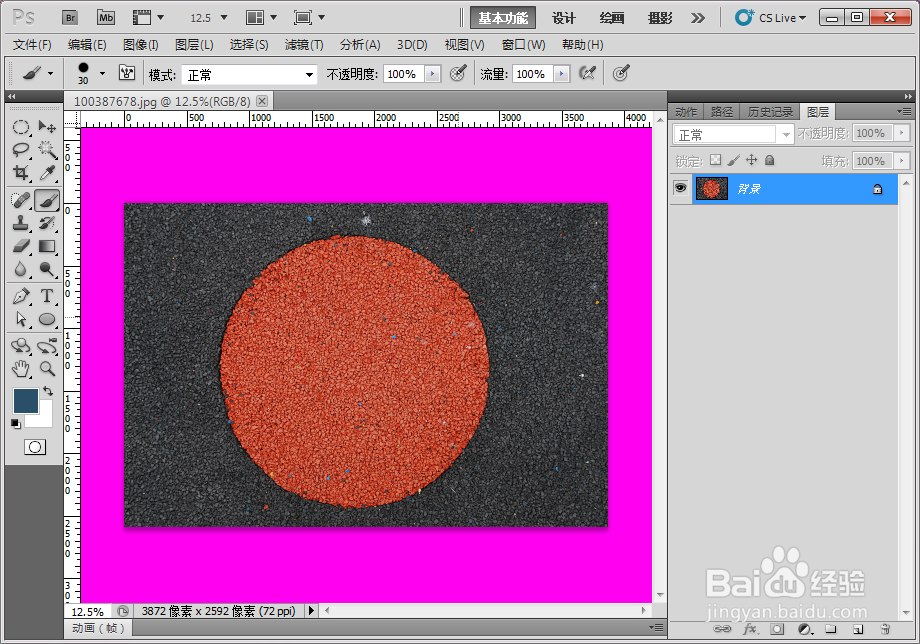This screenshot has height=644, width=920.
Task: Toggle the airbrush mode in options bar
Action: (x=588, y=72)
